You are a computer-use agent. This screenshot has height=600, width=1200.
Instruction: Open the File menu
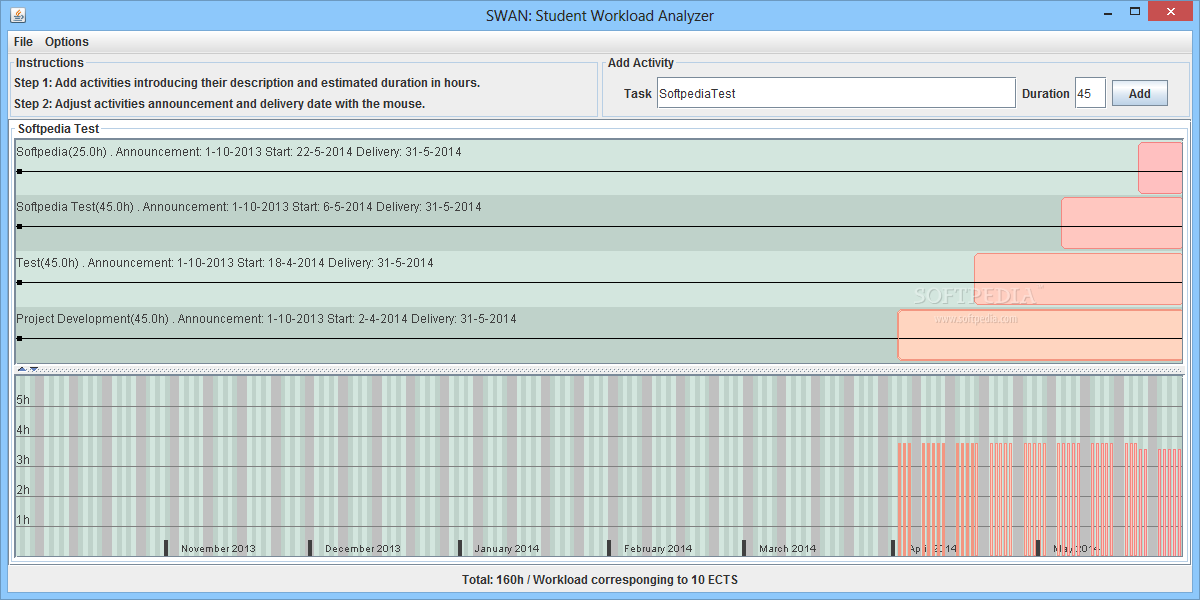coord(23,42)
